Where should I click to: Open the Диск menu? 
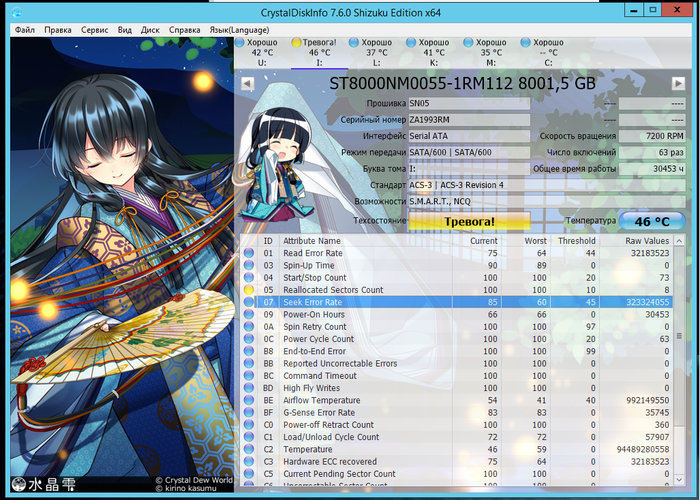click(151, 30)
